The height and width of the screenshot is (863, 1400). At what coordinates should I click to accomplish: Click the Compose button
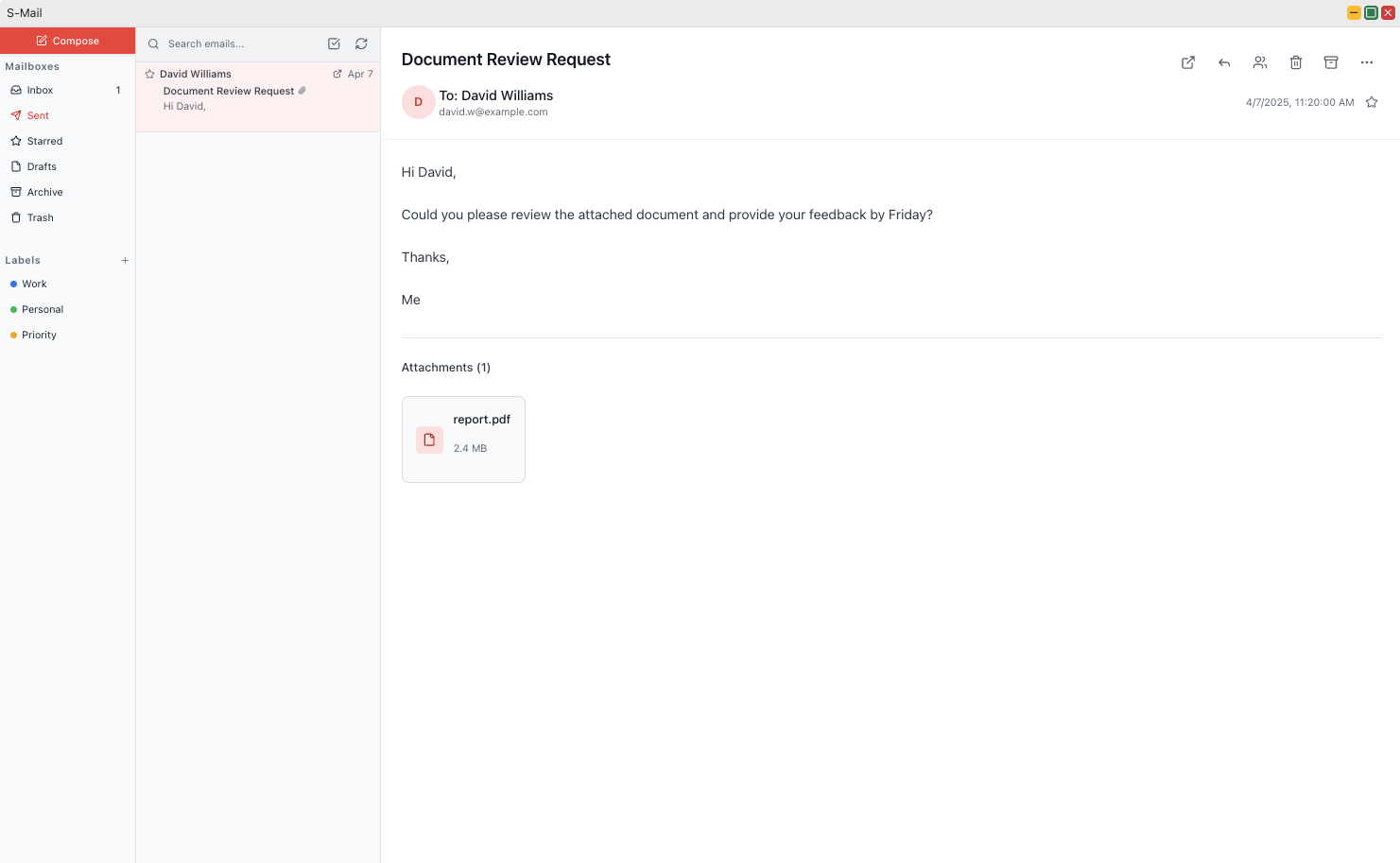point(67,41)
